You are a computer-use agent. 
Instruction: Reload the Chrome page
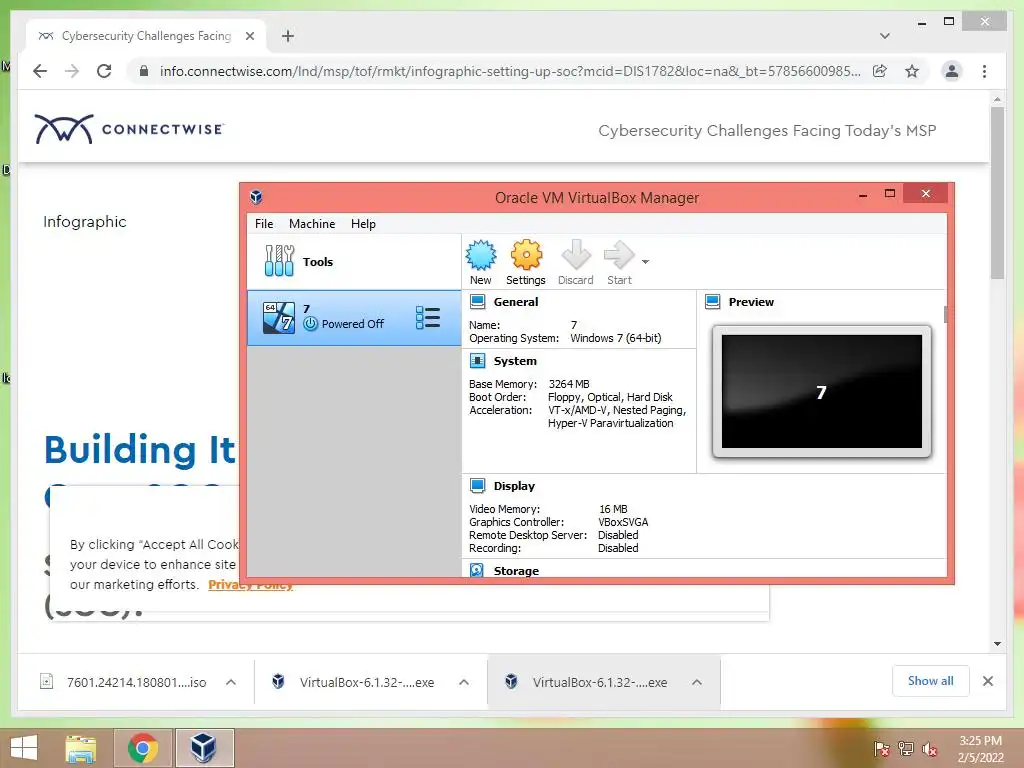[104, 71]
